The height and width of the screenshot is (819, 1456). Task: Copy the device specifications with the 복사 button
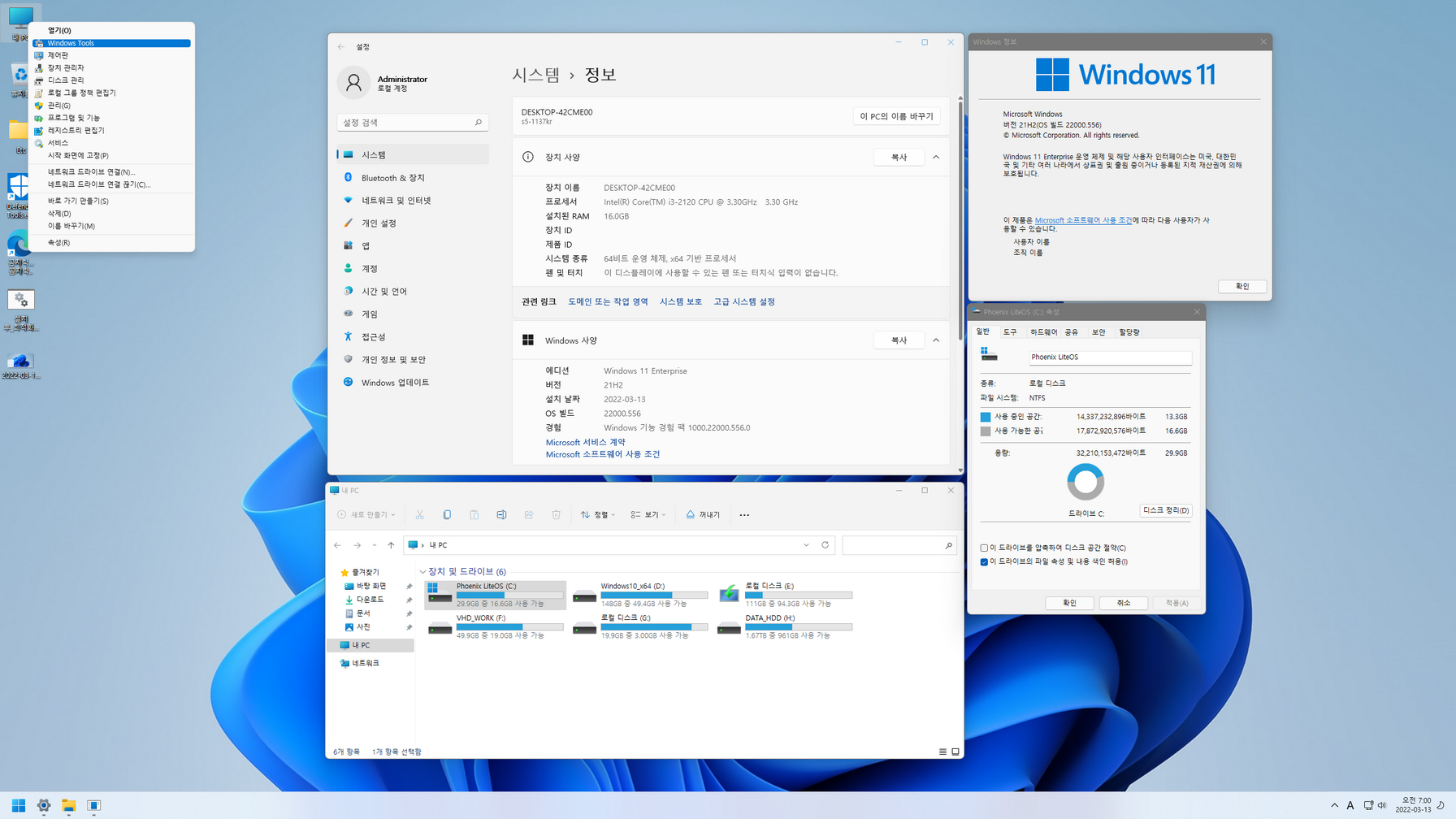pos(899,157)
